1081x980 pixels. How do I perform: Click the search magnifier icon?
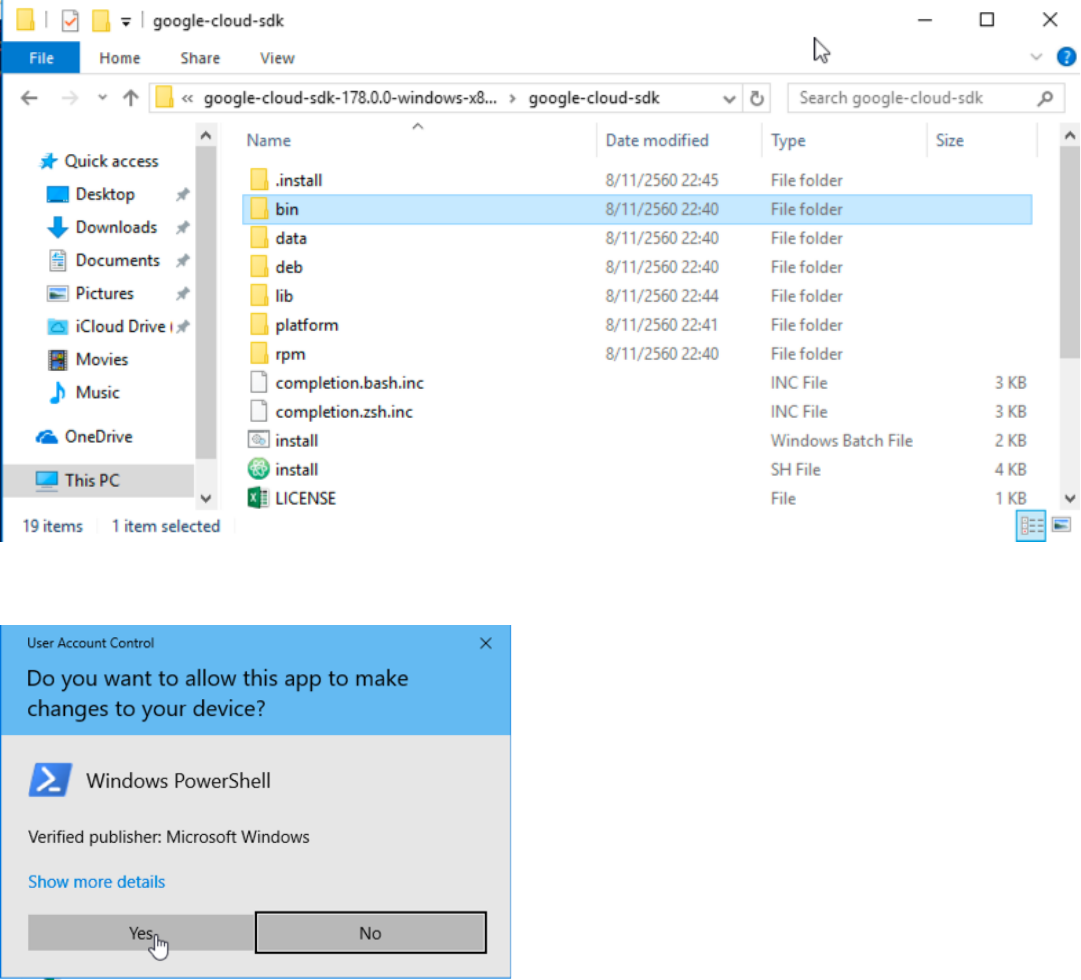point(1045,99)
